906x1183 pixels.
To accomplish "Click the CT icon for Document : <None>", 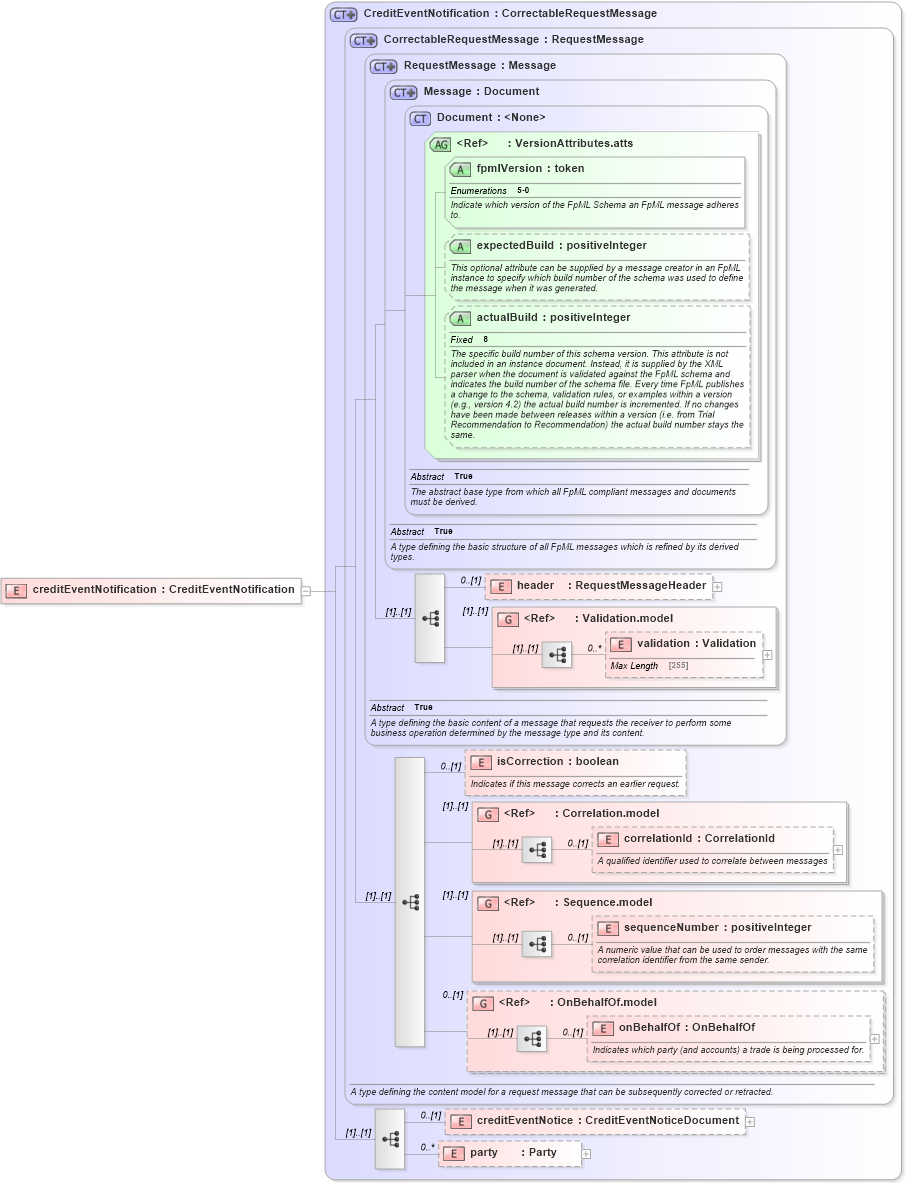I will click(420, 118).
